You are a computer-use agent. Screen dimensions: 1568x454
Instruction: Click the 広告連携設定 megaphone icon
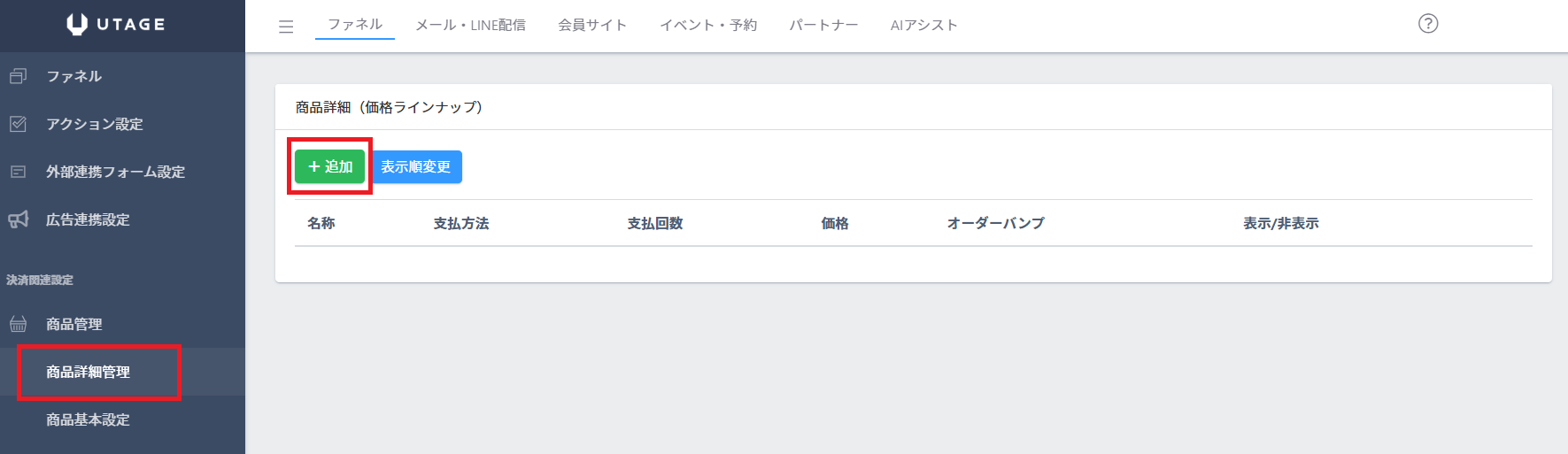[18, 219]
